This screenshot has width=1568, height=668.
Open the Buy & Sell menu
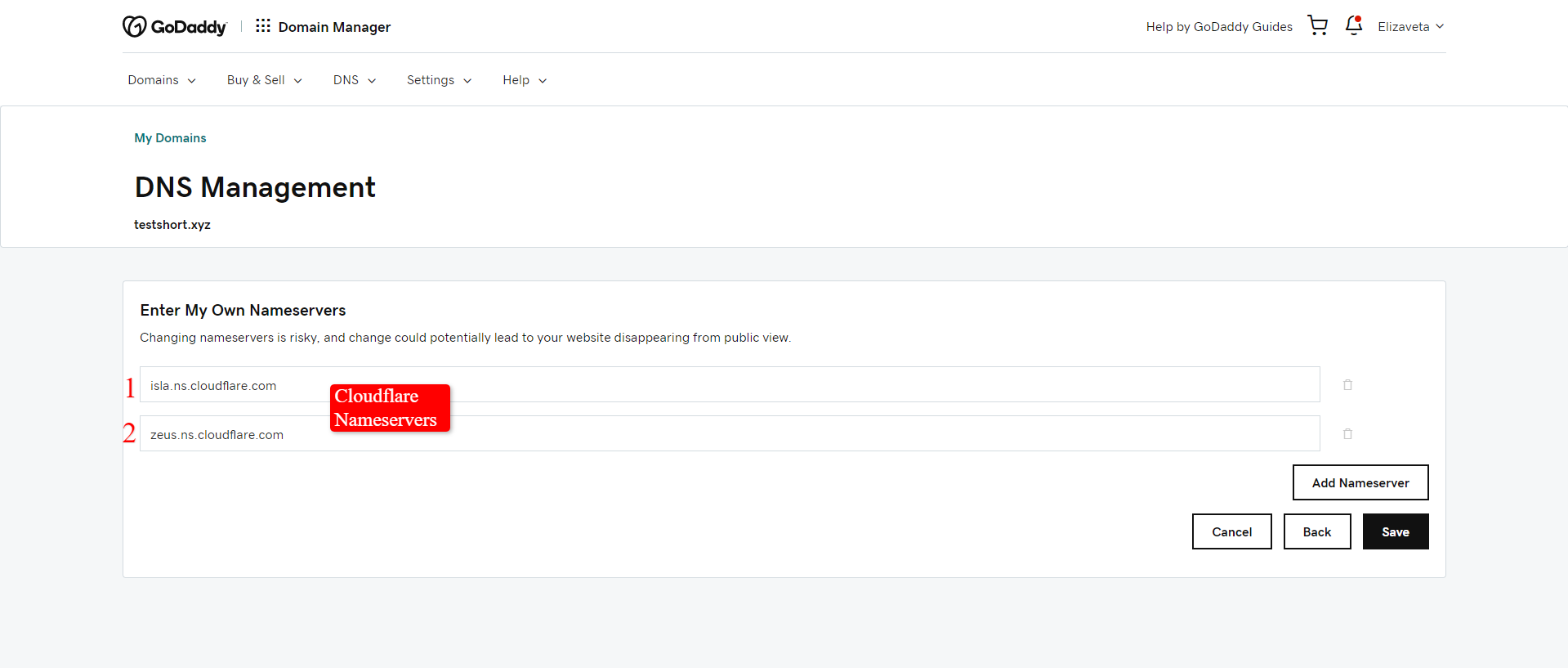(265, 80)
